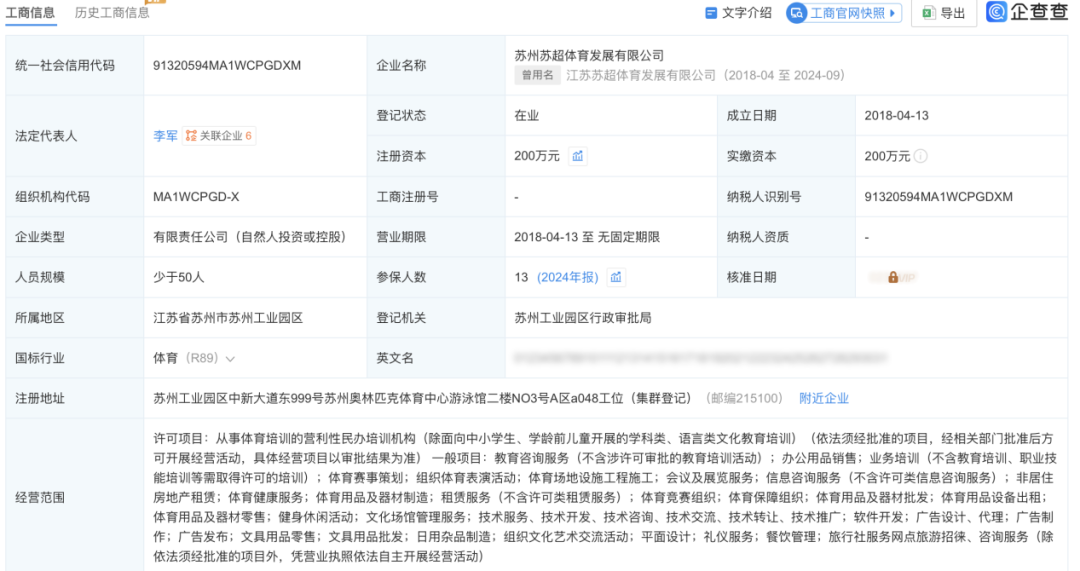Select 营业期限 value 2018-04-13 至 无固定期限

(587, 237)
